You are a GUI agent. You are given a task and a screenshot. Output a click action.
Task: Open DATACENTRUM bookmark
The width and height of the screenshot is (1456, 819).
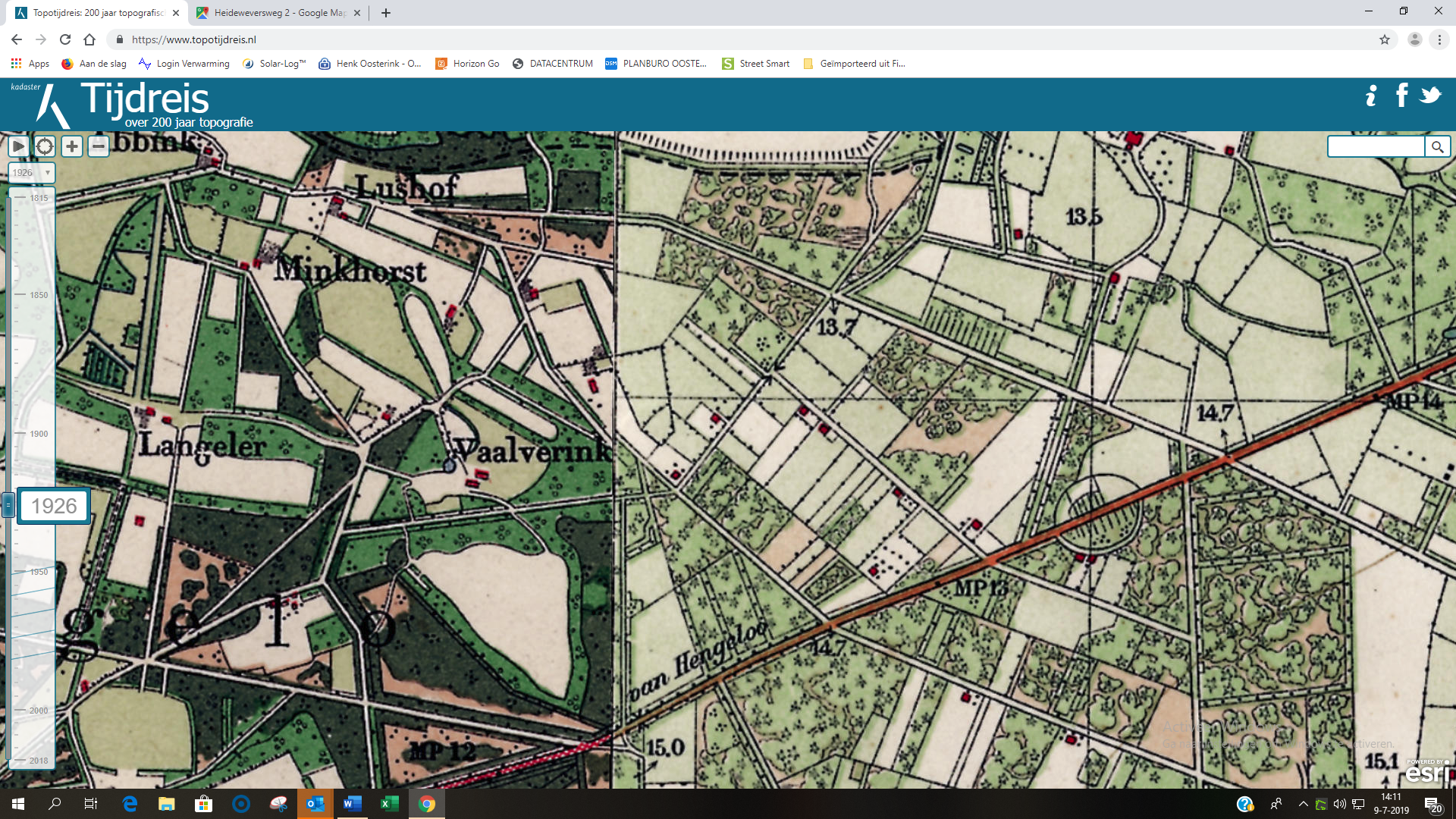coord(553,64)
